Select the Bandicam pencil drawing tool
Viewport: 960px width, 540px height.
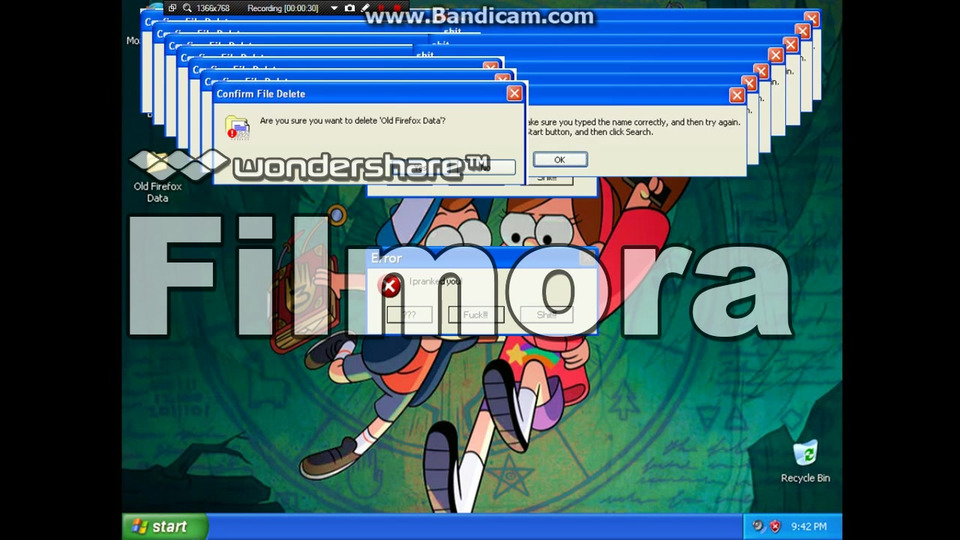pyautogui.click(x=366, y=8)
